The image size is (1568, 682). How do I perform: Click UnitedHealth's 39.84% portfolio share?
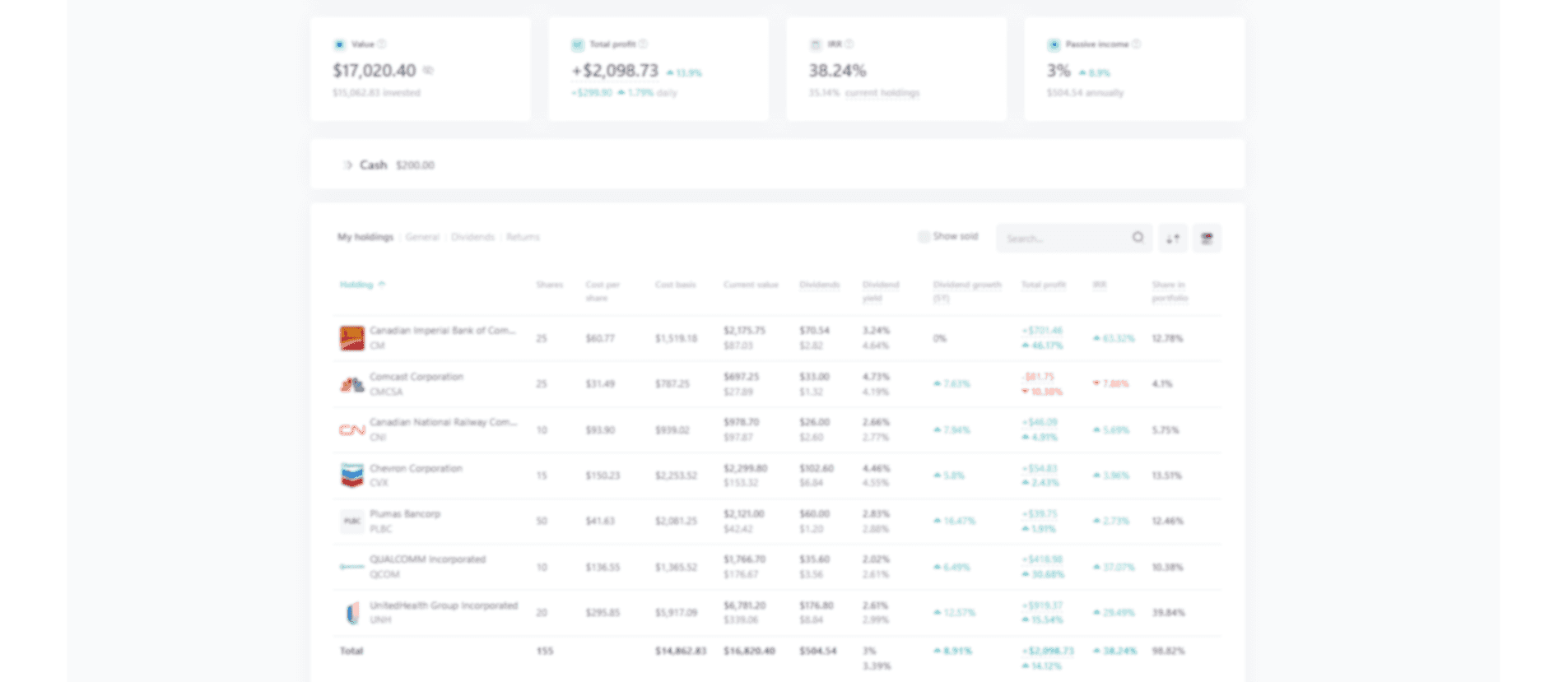coord(1168,613)
